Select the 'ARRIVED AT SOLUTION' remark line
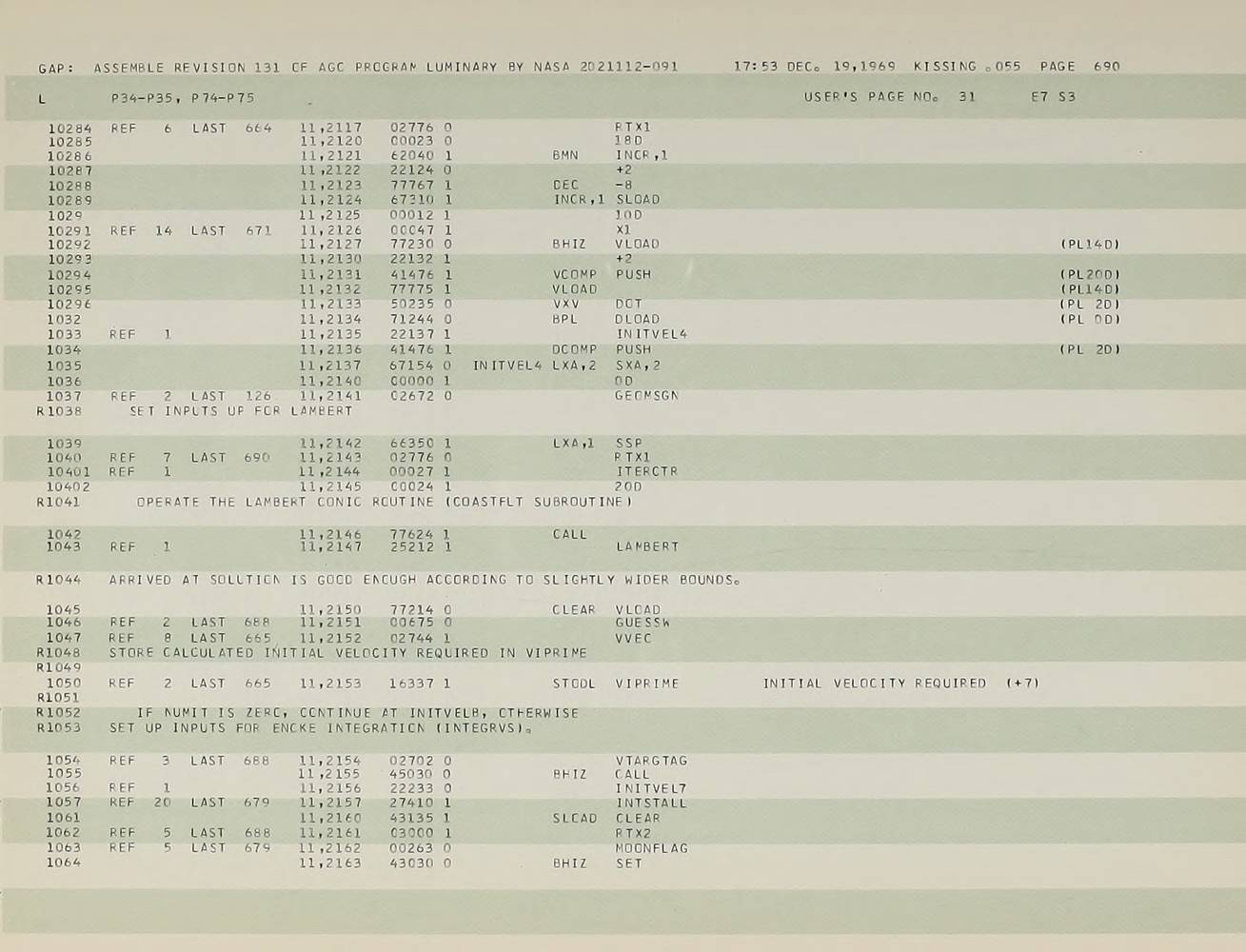Screen dimensions: 1246x952 (425, 580)
